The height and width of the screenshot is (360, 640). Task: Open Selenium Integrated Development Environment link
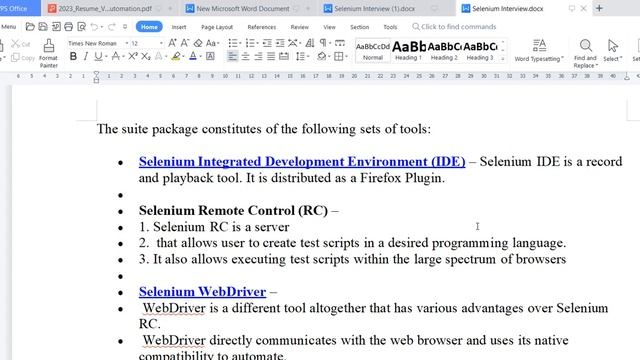coord(302,162)
